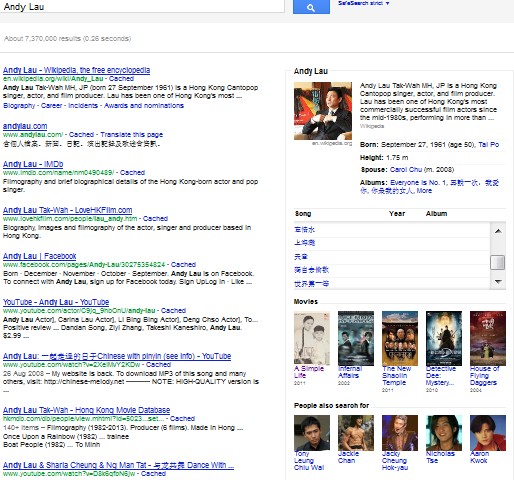This screenshot has height=480, width=514.
Task: Jump to Awards and nominations section link
Action: pos(144,106)
